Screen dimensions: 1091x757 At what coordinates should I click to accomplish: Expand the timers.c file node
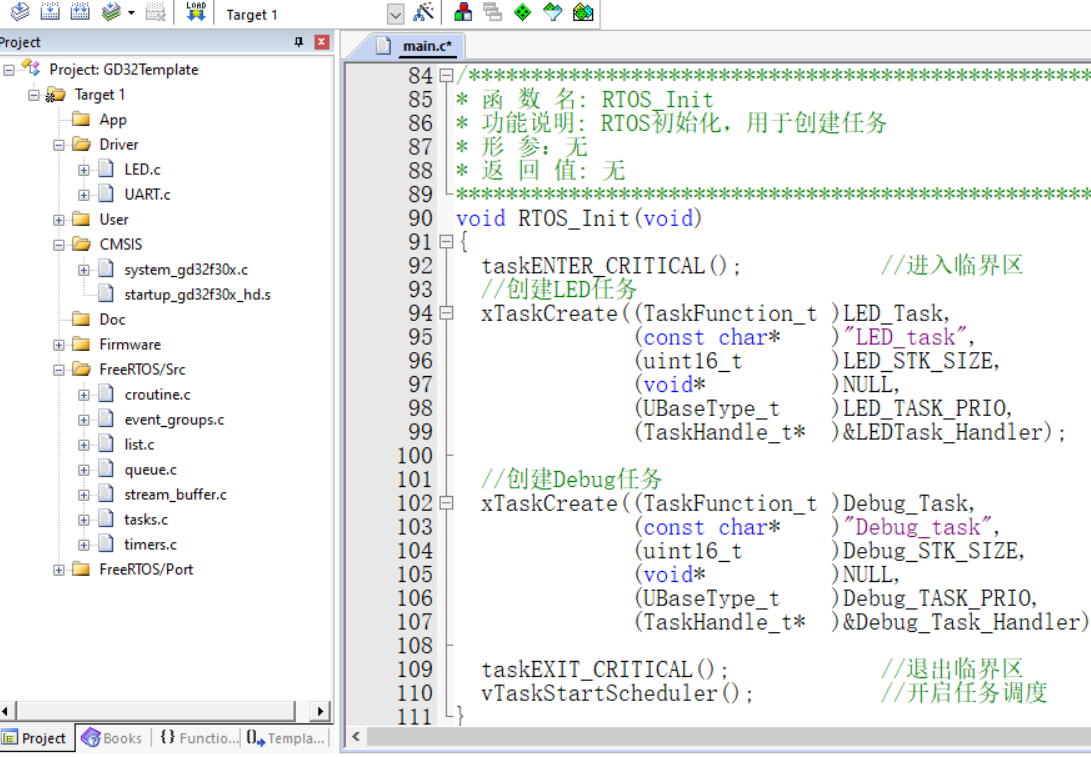click(x=83, y=545)
